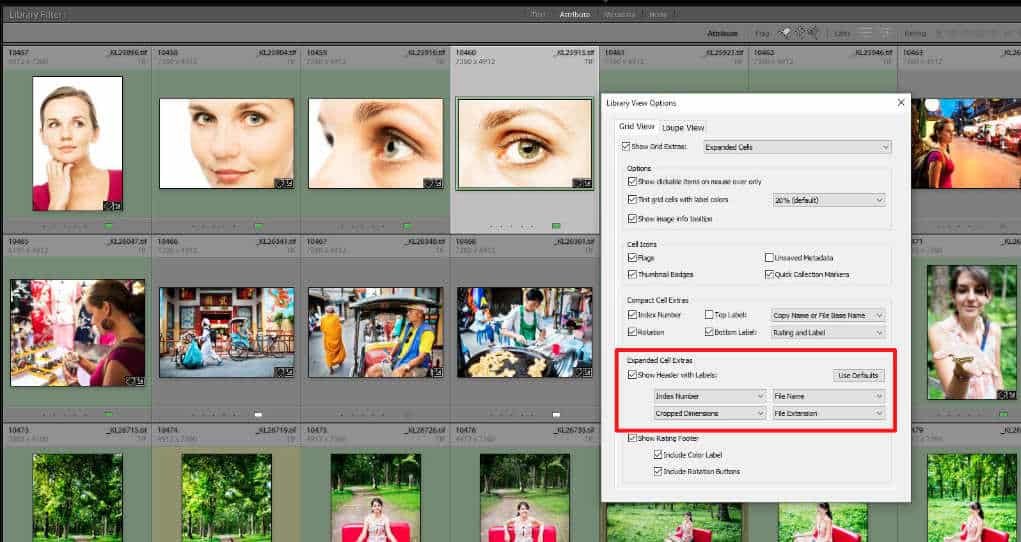
Task: Toggle the Rotation checkbox
Action: coord(632,332)
